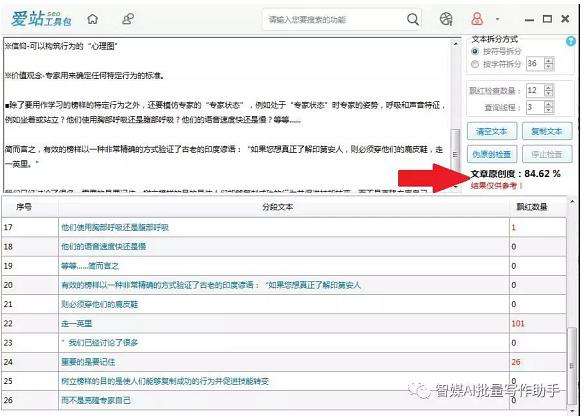Open the toolbox icon next to home

click(128, 19)
